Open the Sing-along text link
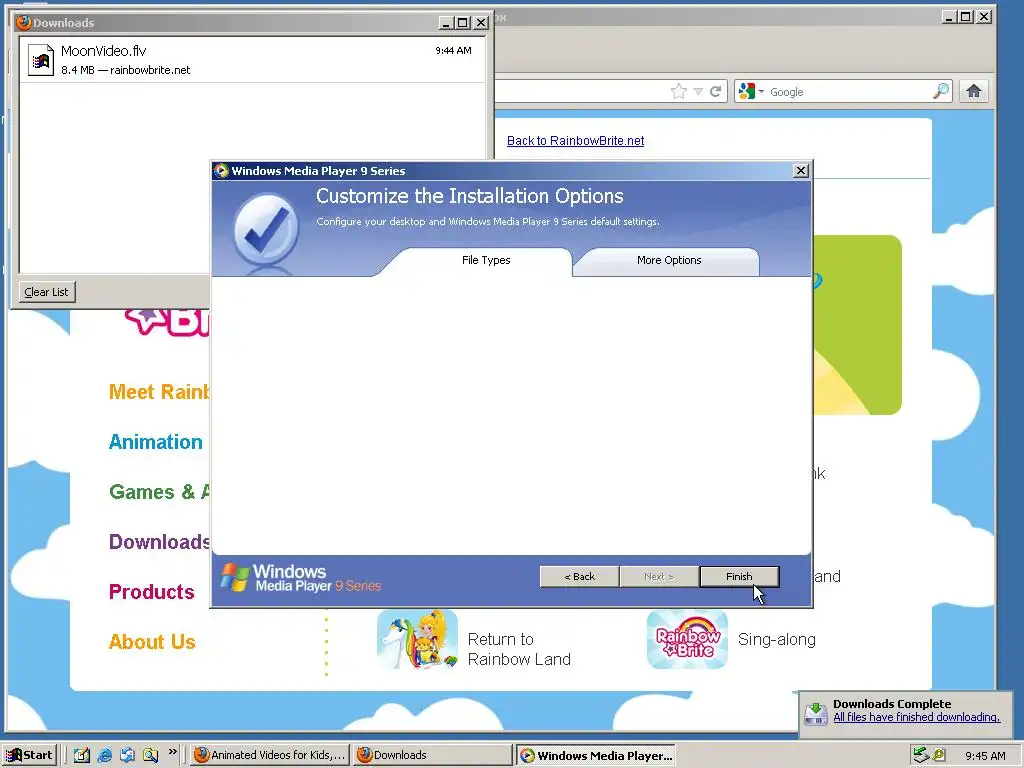 coord(776,639)
